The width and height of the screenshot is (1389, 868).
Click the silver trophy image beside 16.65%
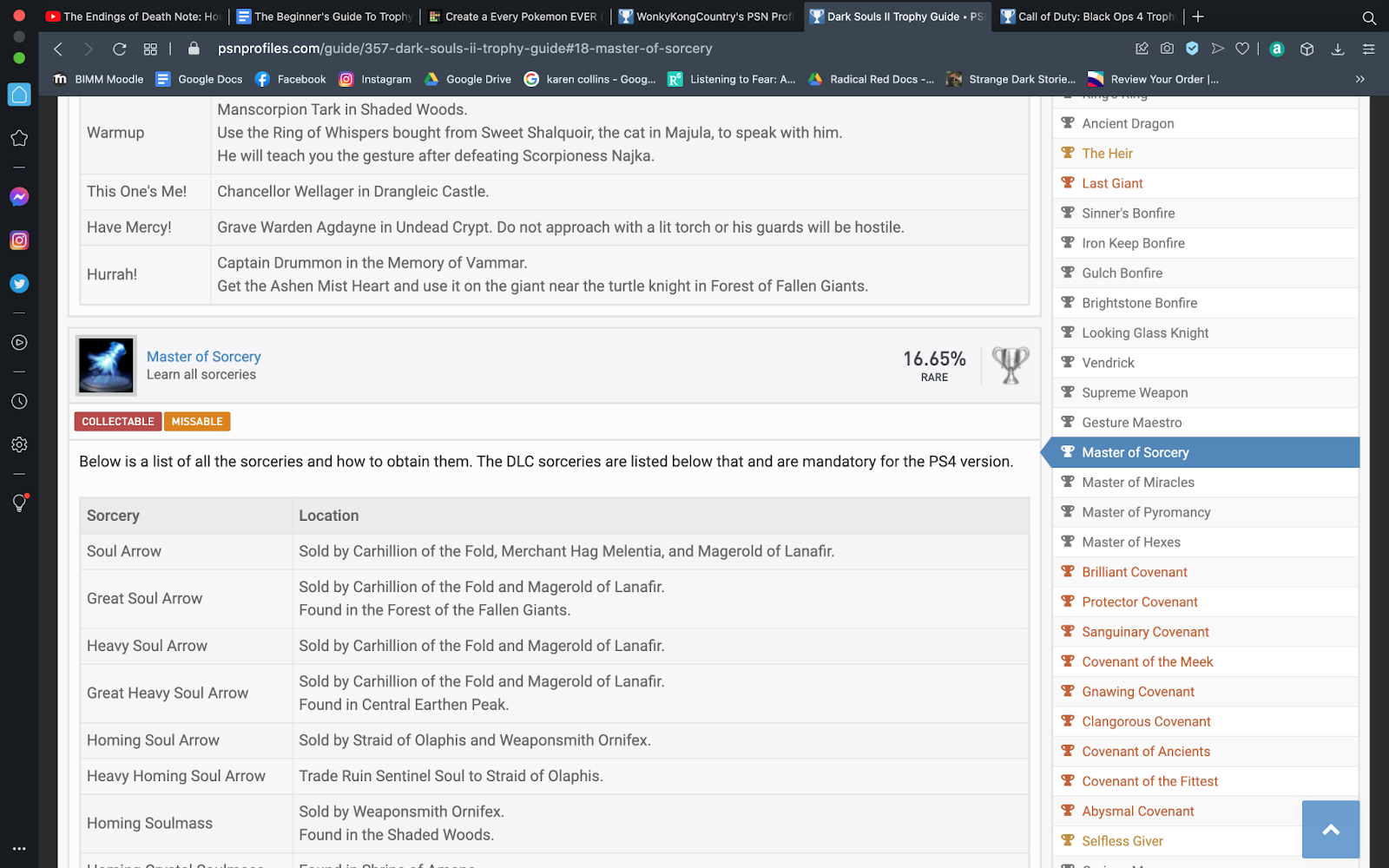tap(1010, 365)
